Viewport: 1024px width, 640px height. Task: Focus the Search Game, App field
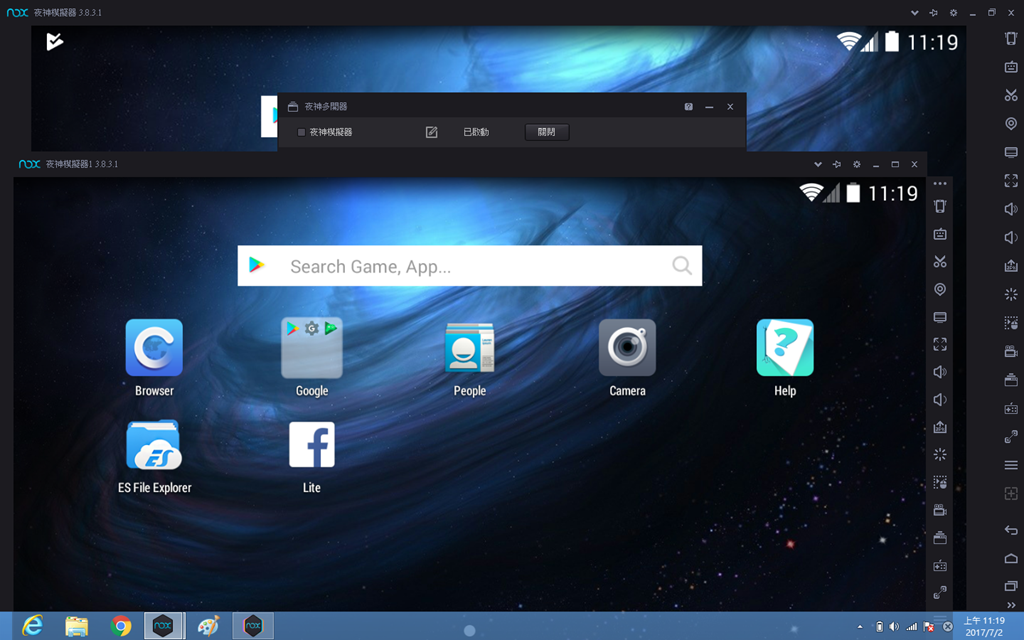[x=470, y=266]
